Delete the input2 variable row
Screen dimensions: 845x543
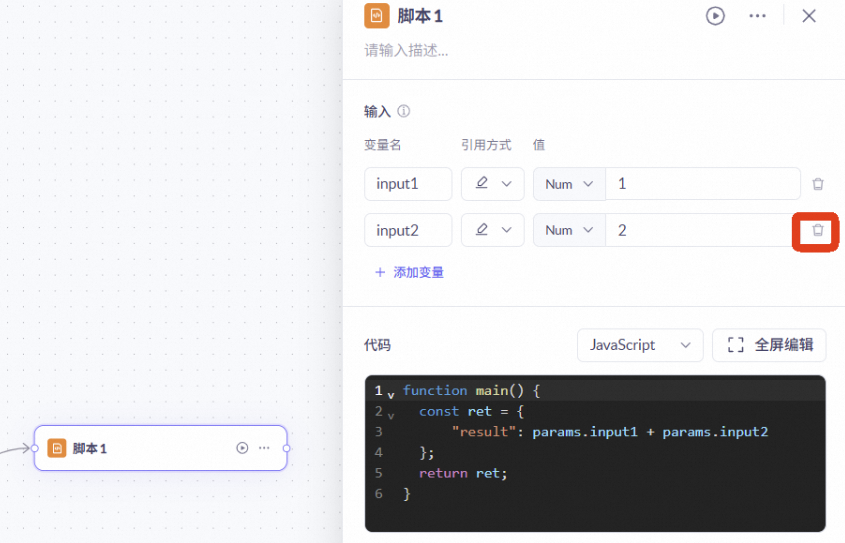[818, 231]
